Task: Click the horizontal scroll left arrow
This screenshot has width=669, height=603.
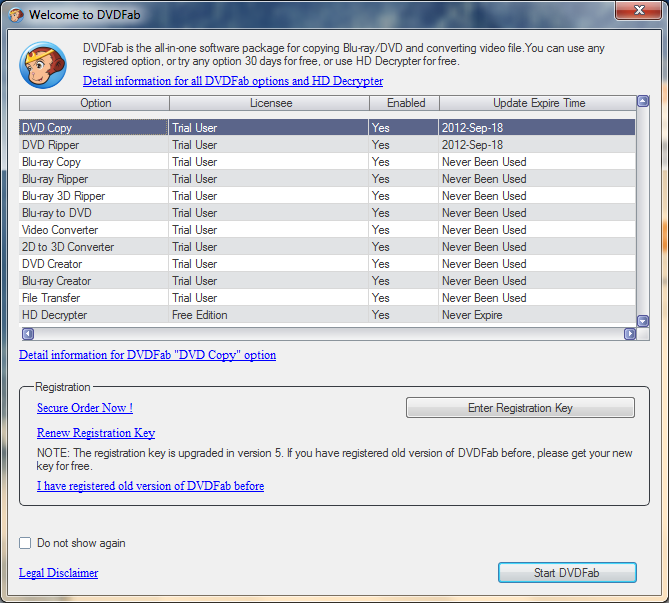Action: (x=28, y=334)
